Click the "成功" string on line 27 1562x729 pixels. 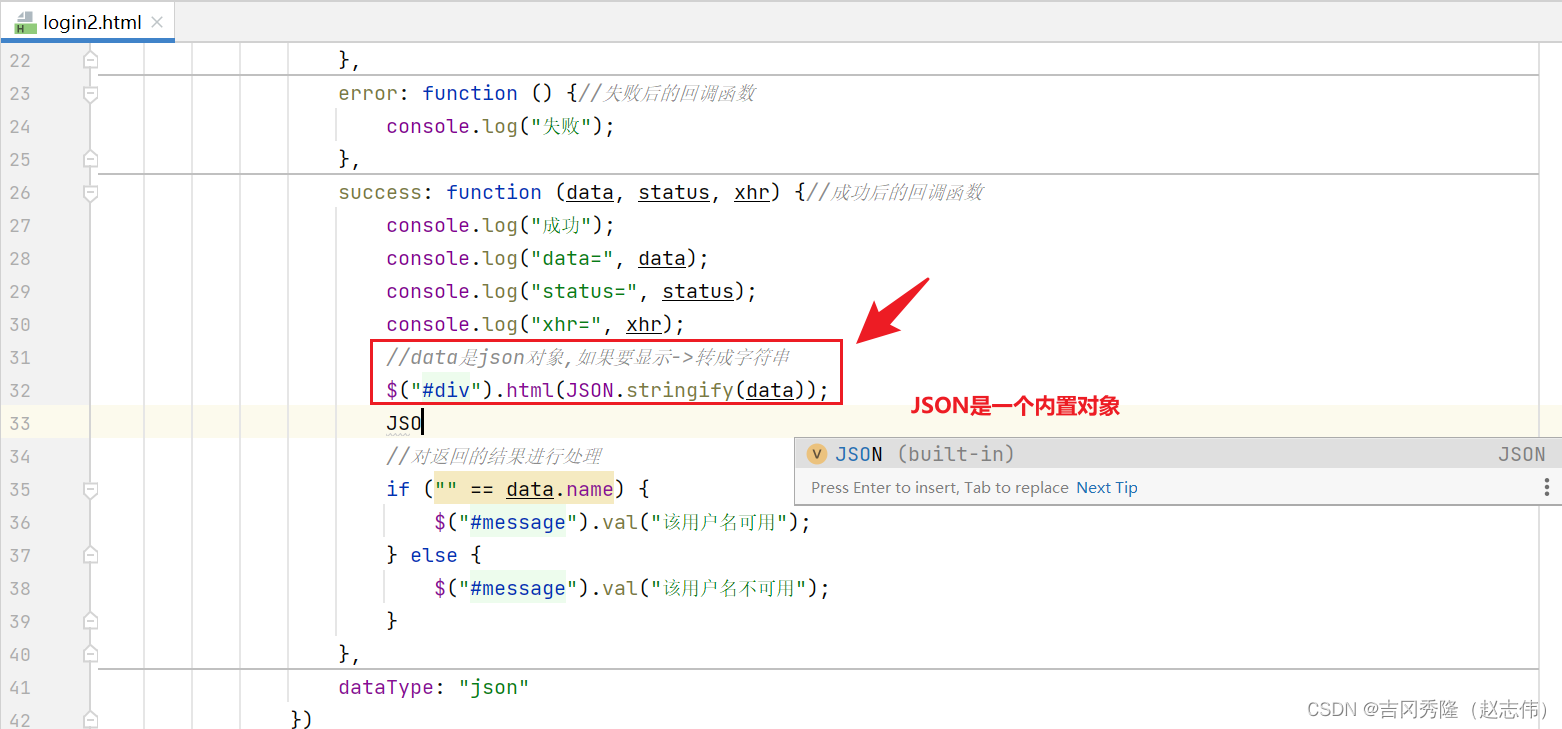[561, 226]
